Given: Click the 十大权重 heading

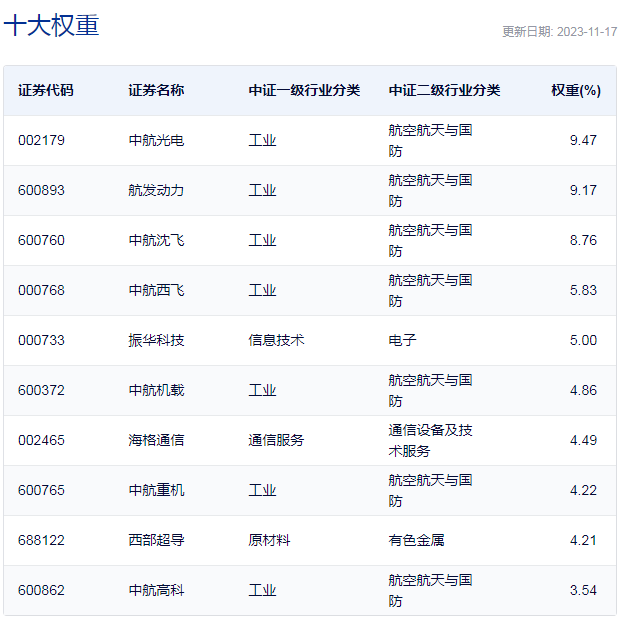Looking at the screenshot, I should tap(51, 25).
